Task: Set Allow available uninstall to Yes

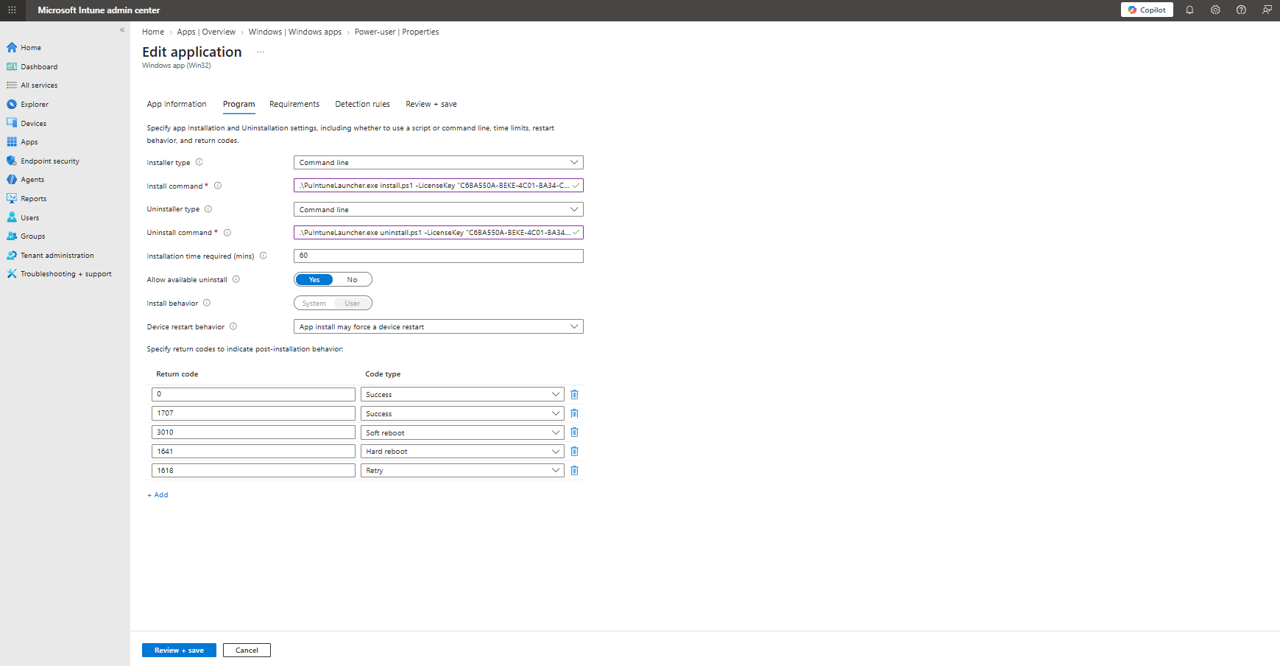Action: click(x=314, y=280)
